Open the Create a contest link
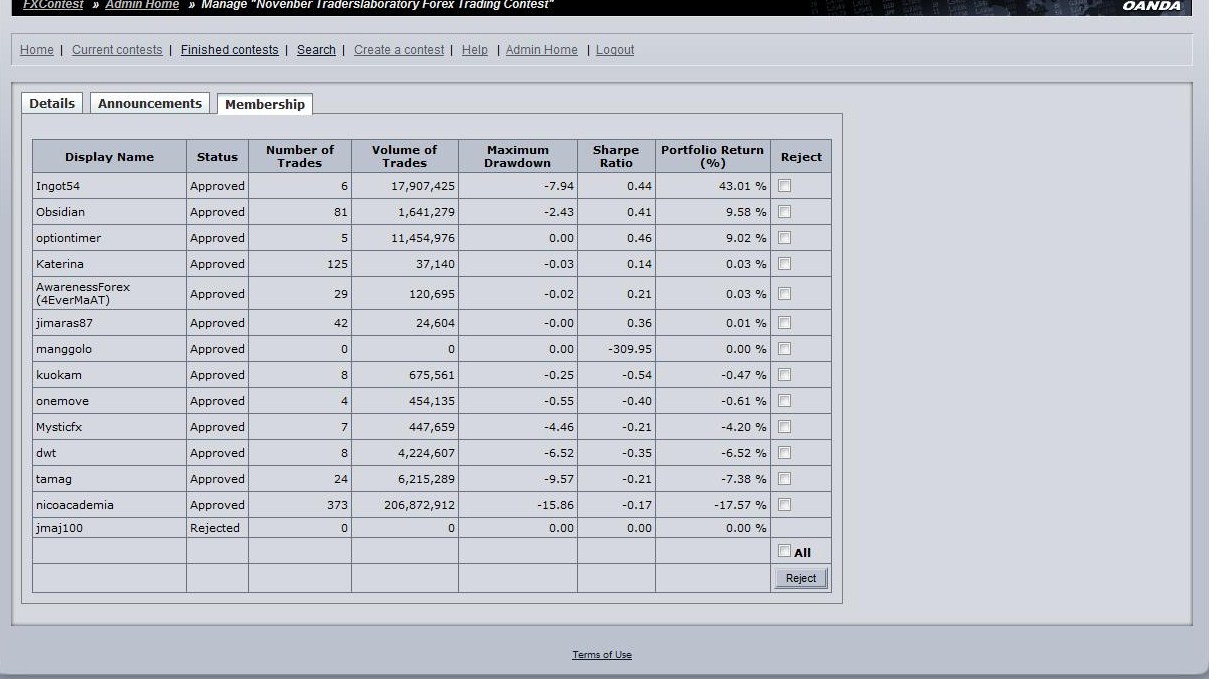Image resolution: width=1209 pixels, height=679 pixels. point(399,50)
